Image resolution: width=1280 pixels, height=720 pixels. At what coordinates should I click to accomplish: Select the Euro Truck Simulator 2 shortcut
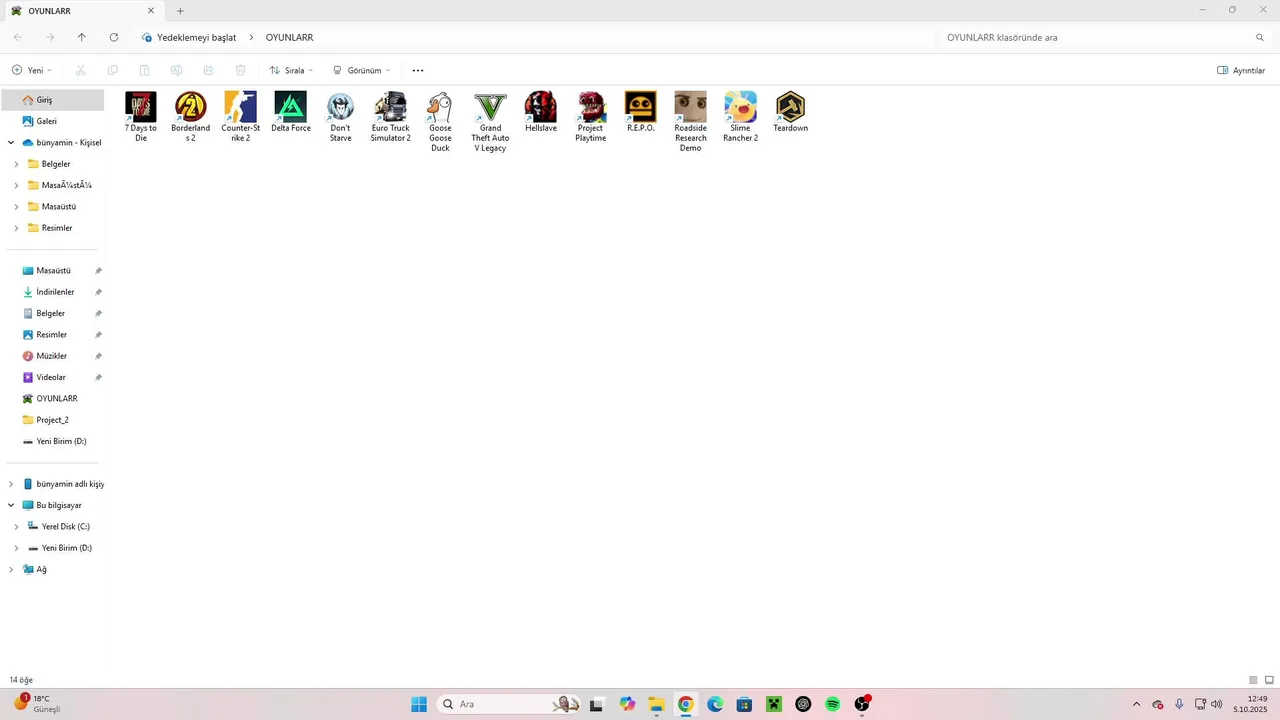(390, 117)
